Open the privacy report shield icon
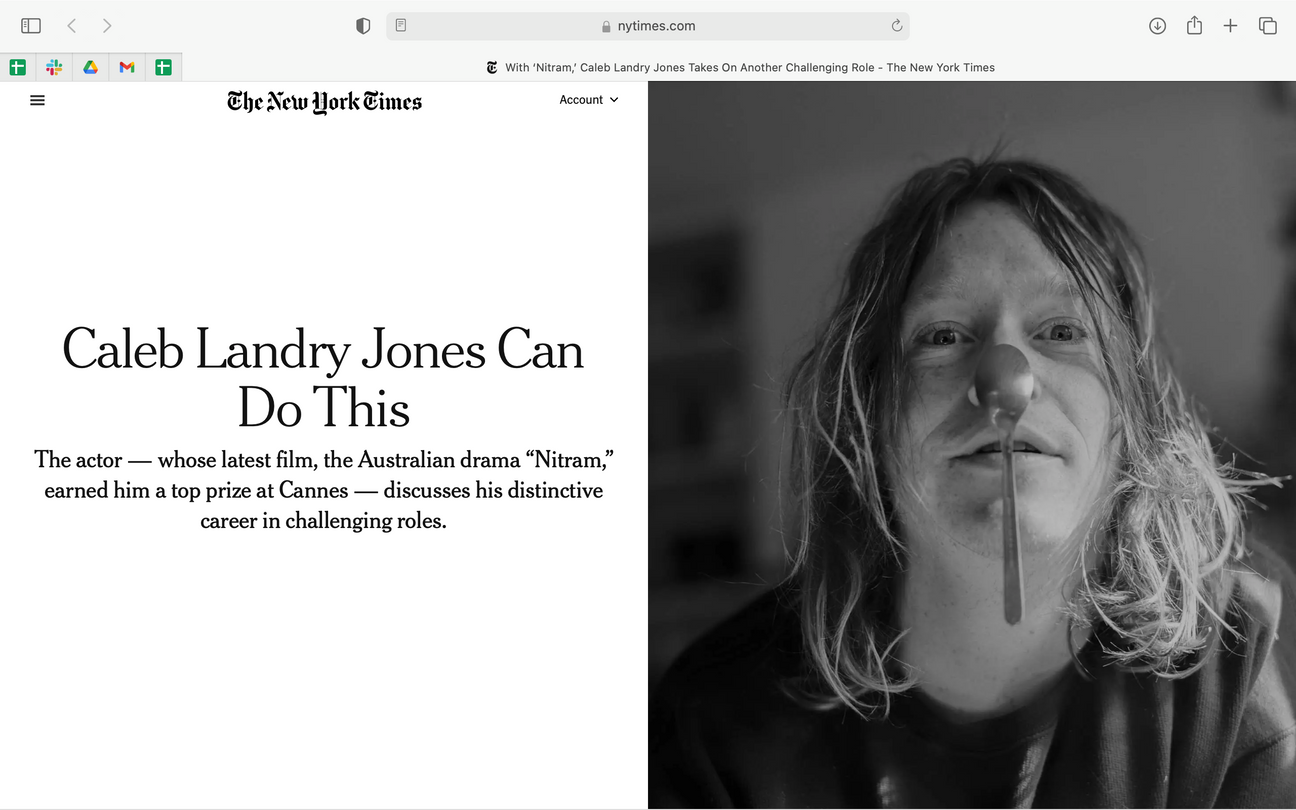1296x810 pixels. click(363, 26)
